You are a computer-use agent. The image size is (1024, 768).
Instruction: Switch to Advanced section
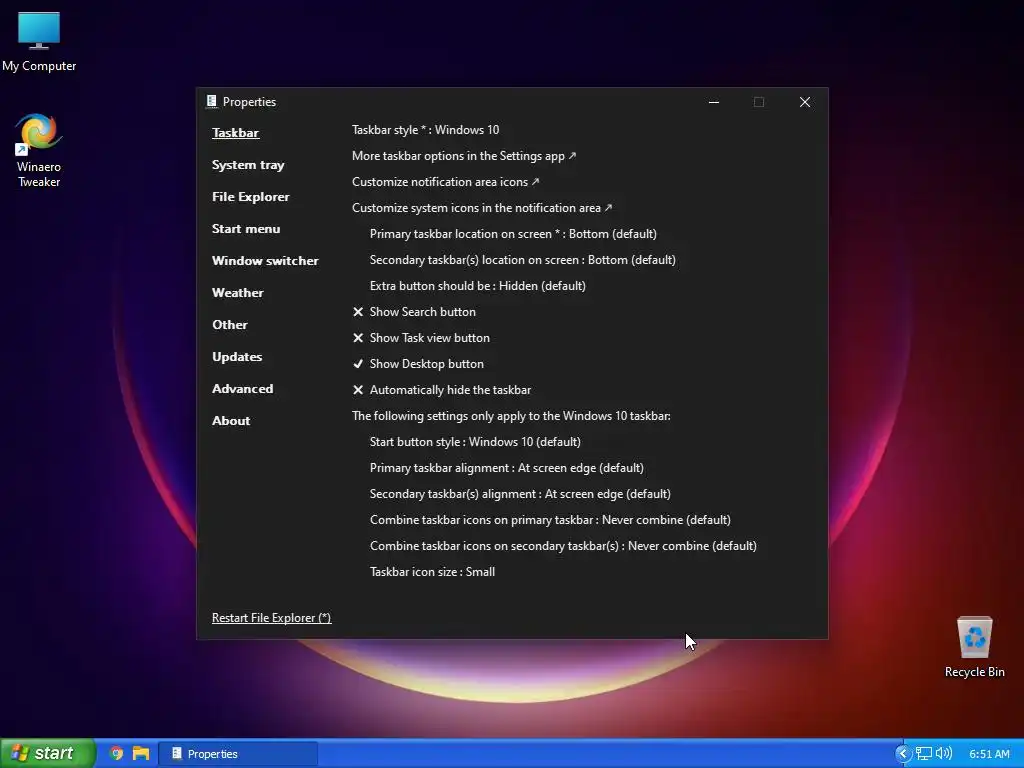coord(242,389)
